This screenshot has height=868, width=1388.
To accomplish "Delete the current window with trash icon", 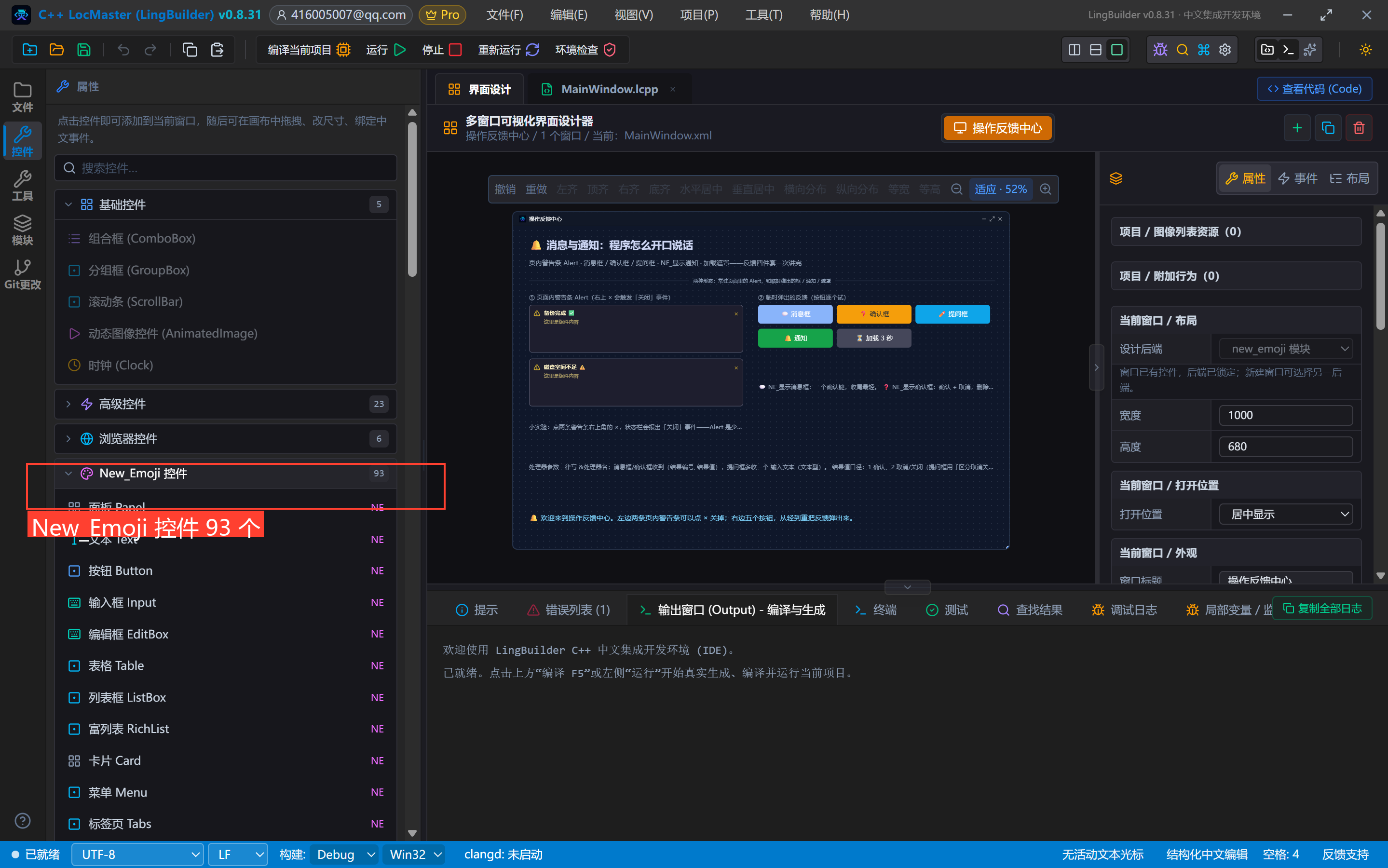I will pos(1359,128).
